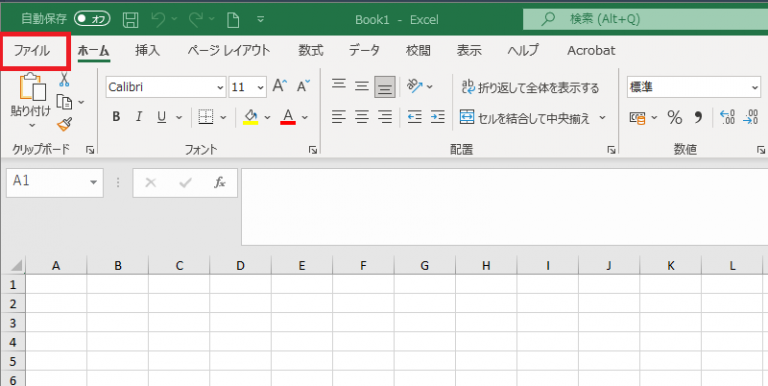Open the ファイル (File) tab

click(32, 50)
